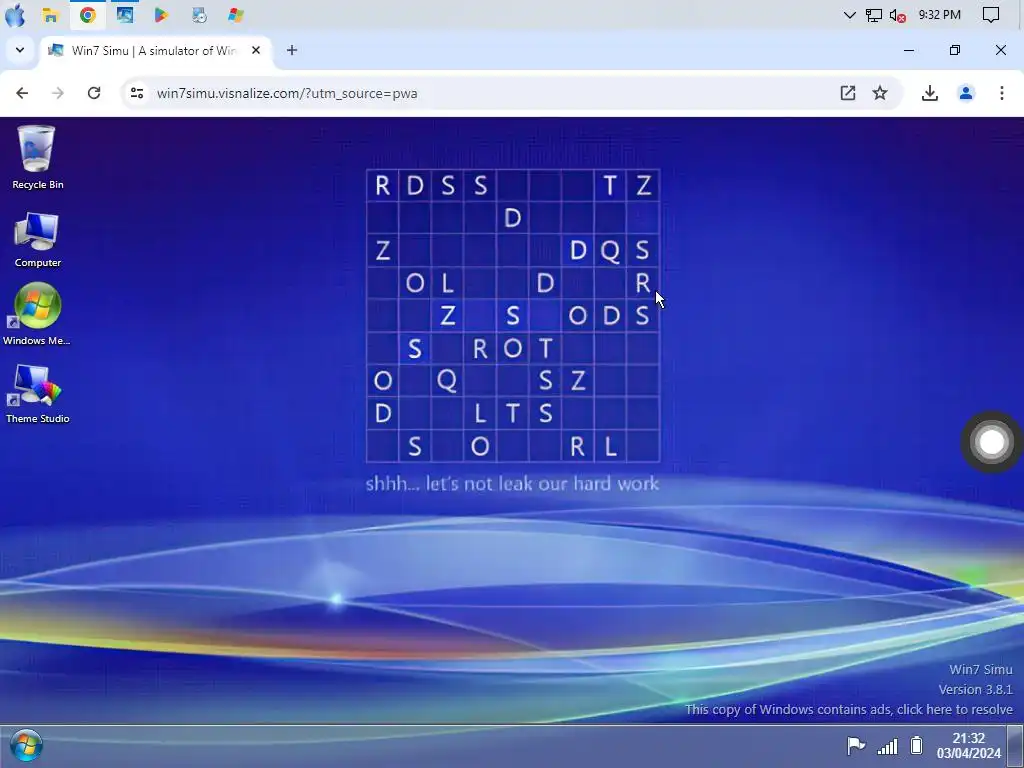This screenshot has height=768, width=1024.
Task: Open the notifications speech bubble icon
Action: (991, 15)
